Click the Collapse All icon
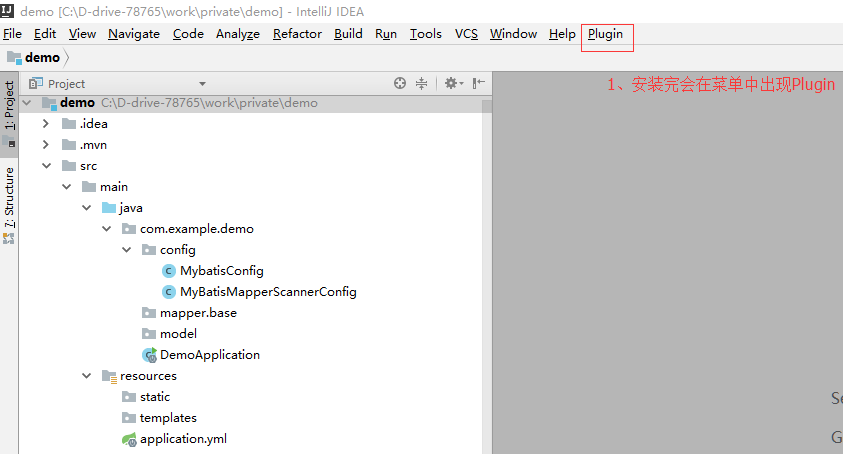The image size is (843, 454). click(422, 83)
